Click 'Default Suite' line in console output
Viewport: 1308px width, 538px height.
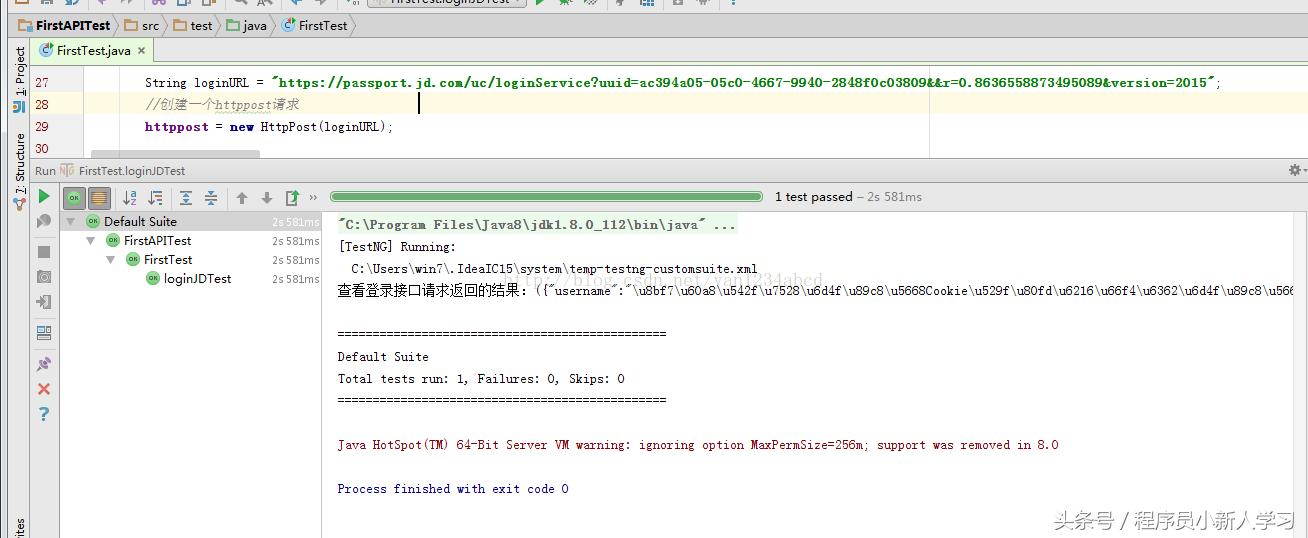[383, 357]
